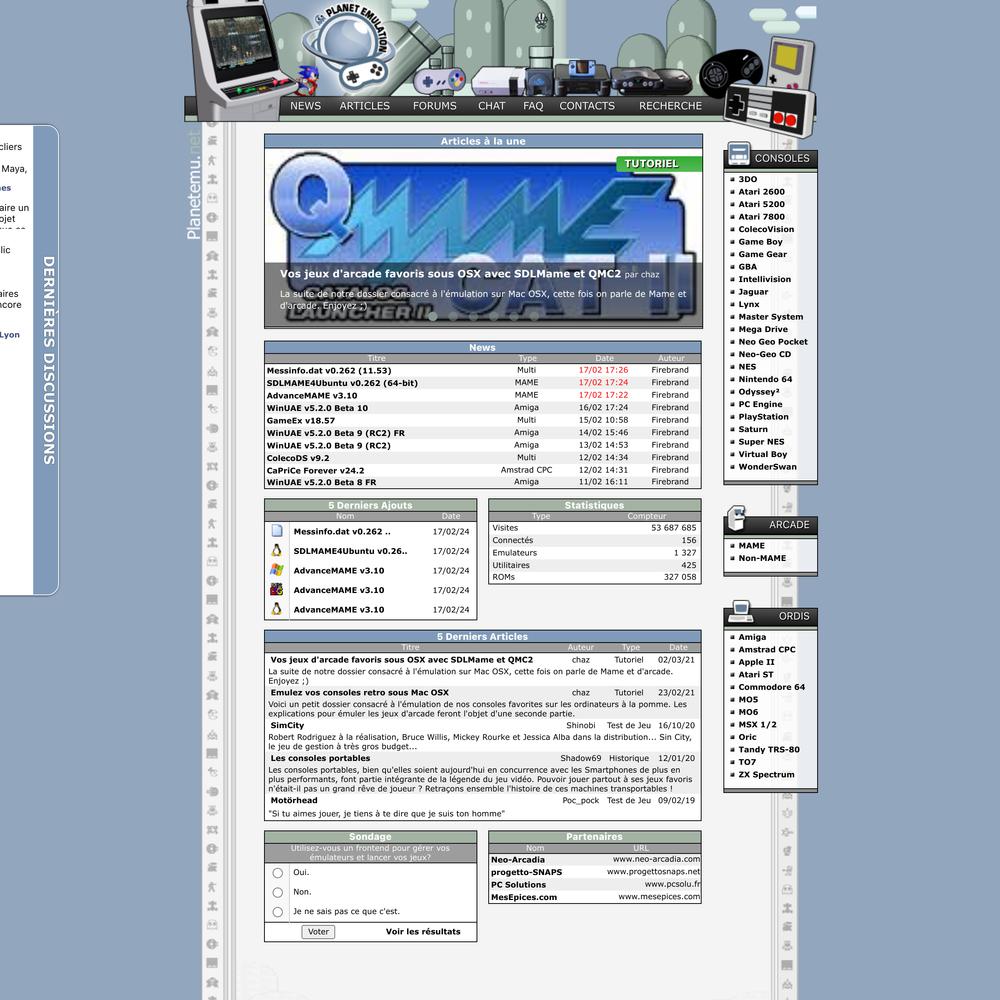
Task: Open the Super NES console section
Action: 761,442
